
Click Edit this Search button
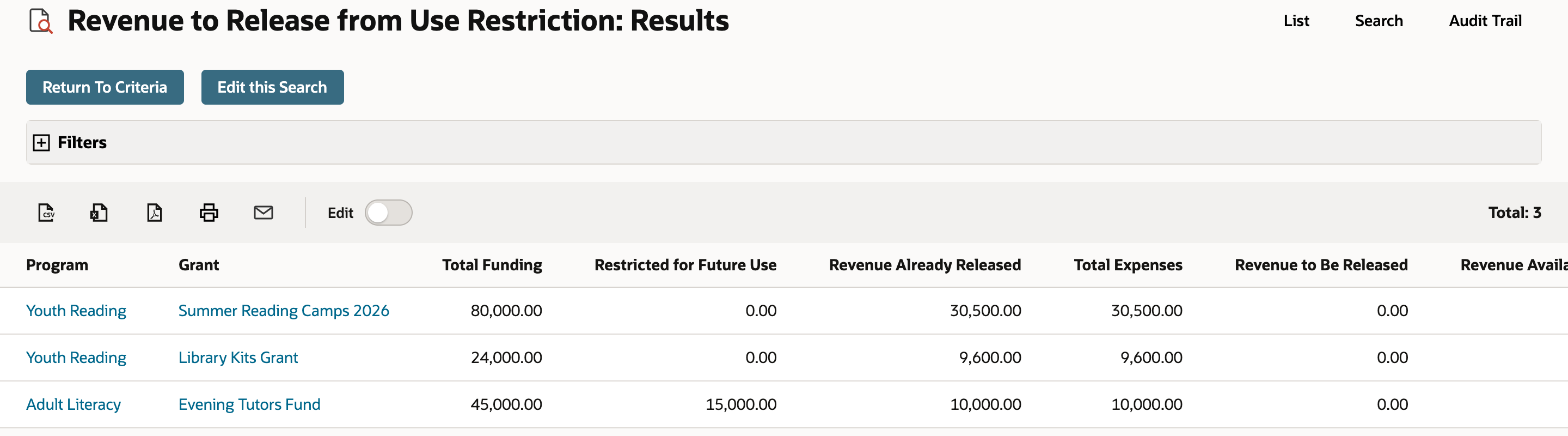click(273, 87)
